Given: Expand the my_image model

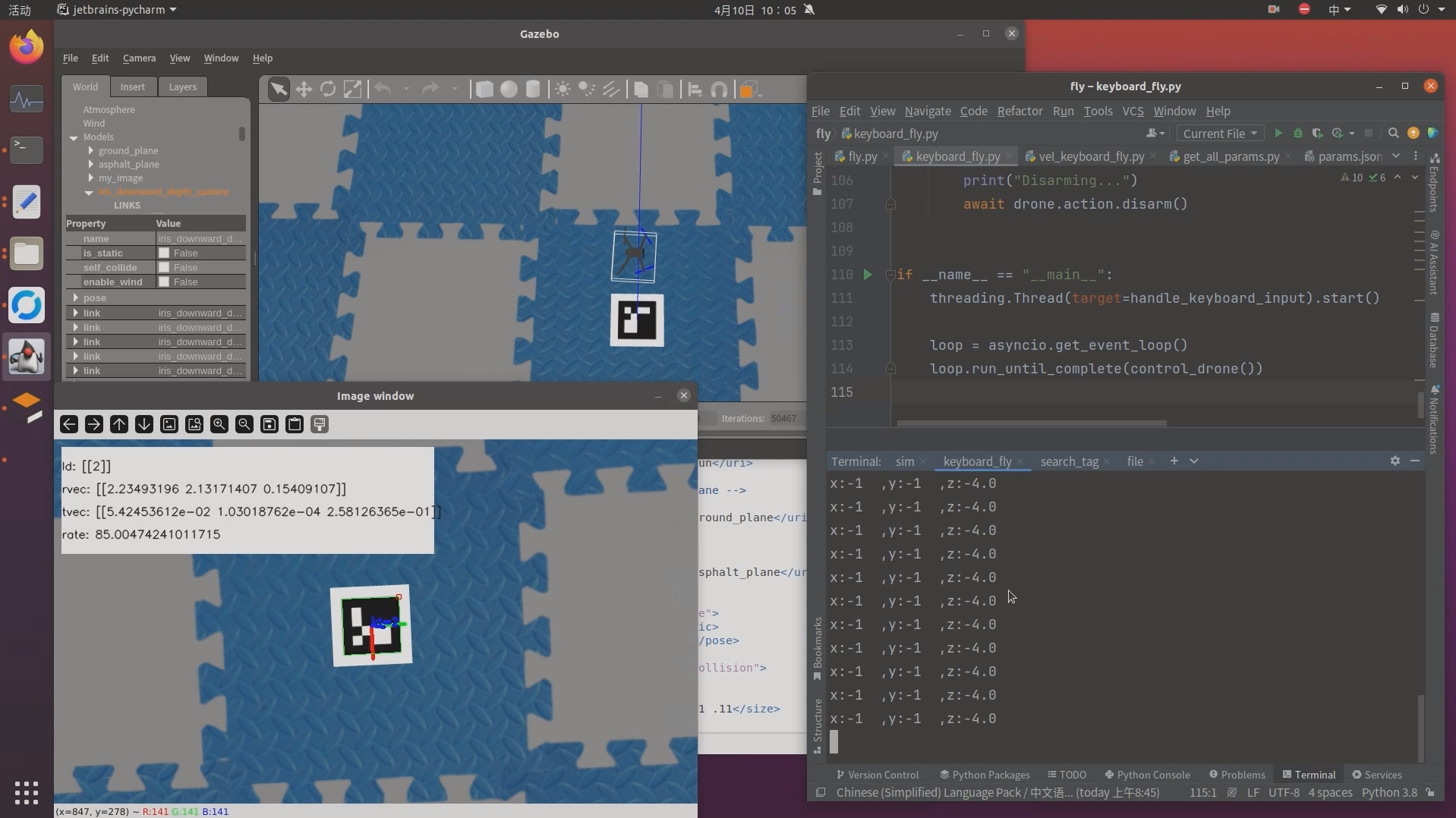Looking at the screenshot, I should (91, 178).
